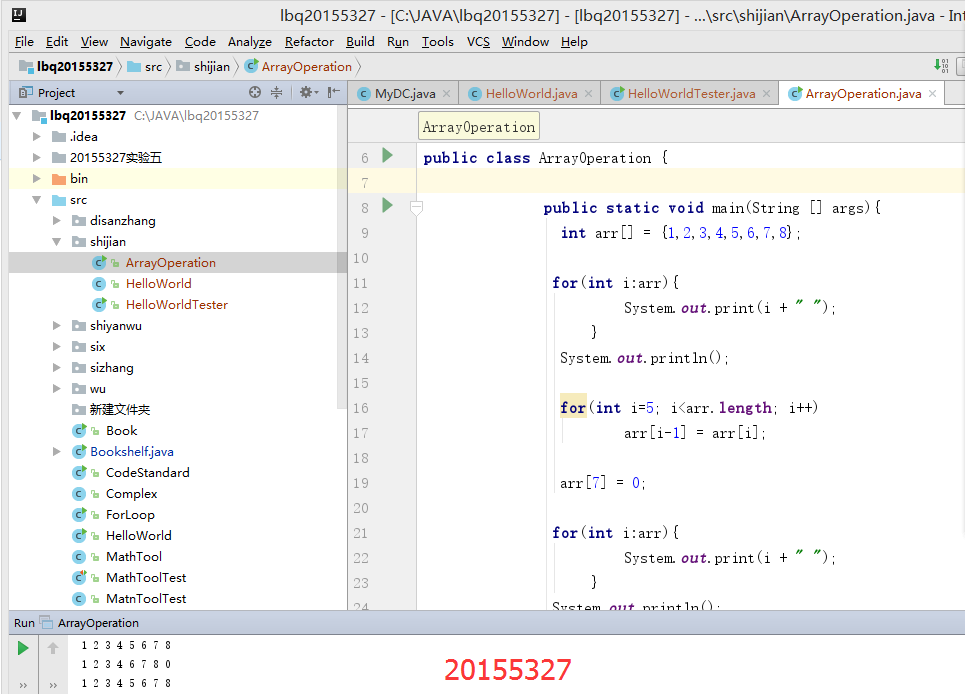
Task: Select the MatnToolTest class
Action: [x=146, y=598]
